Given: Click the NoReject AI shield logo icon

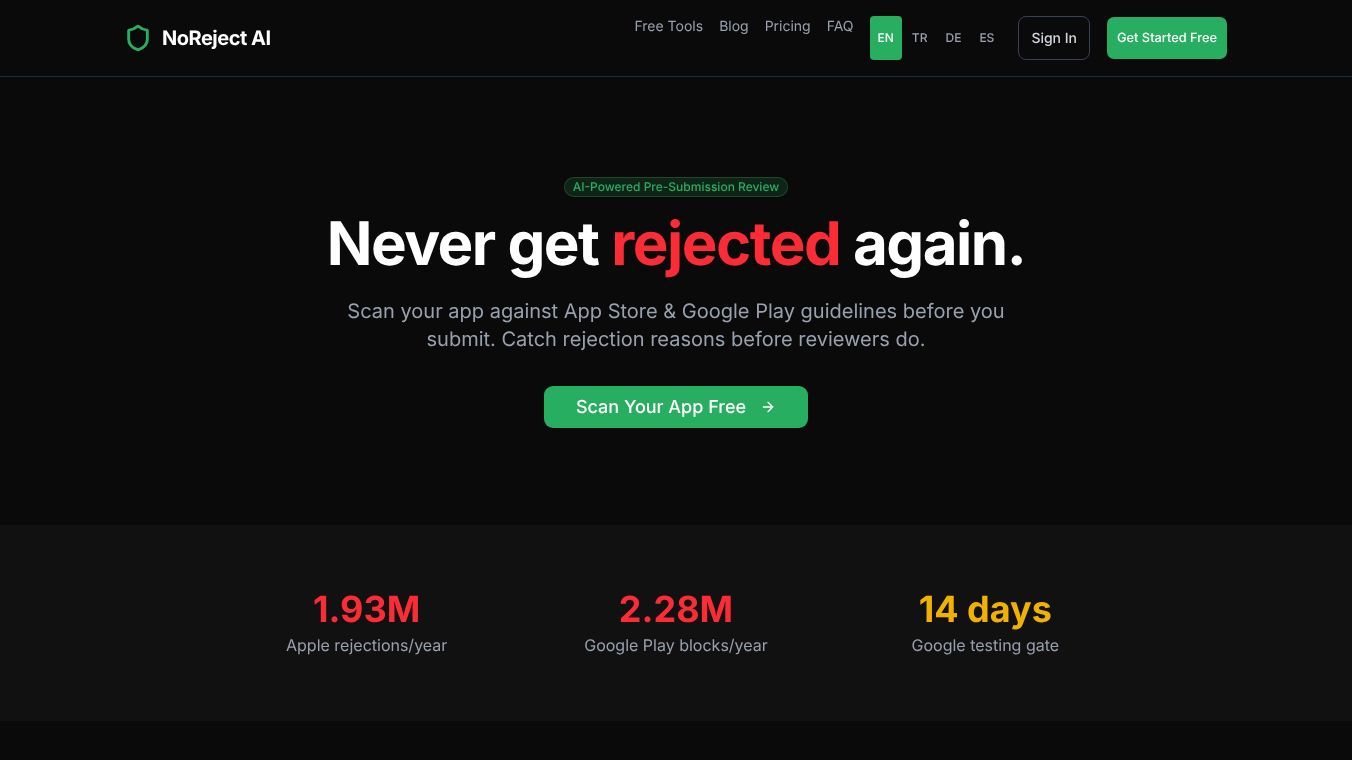Looking at the screenshot, I should tap(138, 38).
